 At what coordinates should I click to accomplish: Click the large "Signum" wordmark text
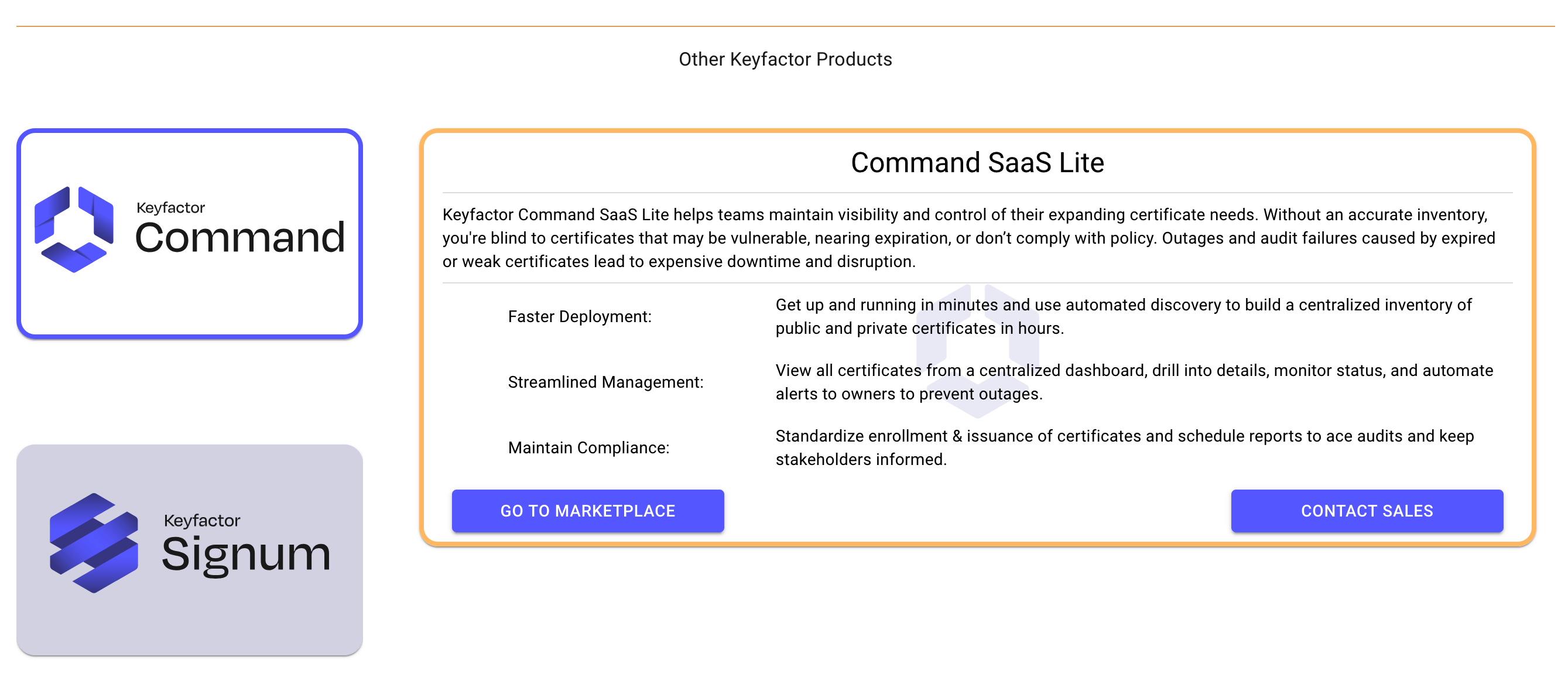246,554
